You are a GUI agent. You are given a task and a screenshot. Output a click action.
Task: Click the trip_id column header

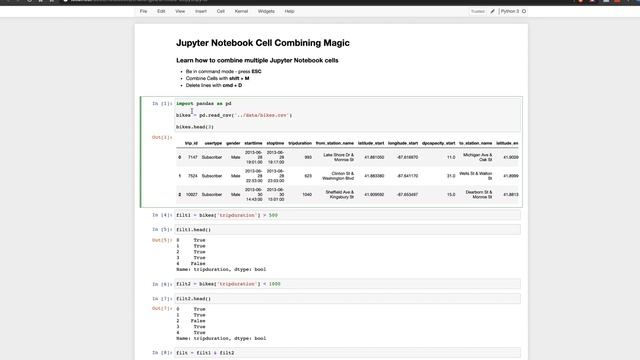191,143
